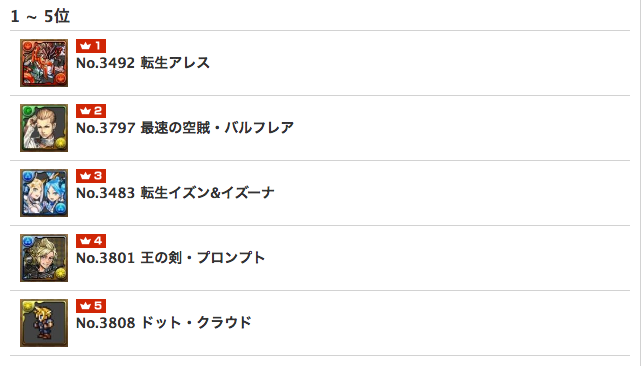Select the second-place ranking row
This screenshot has width=641, height=366.
click(320, 128)
